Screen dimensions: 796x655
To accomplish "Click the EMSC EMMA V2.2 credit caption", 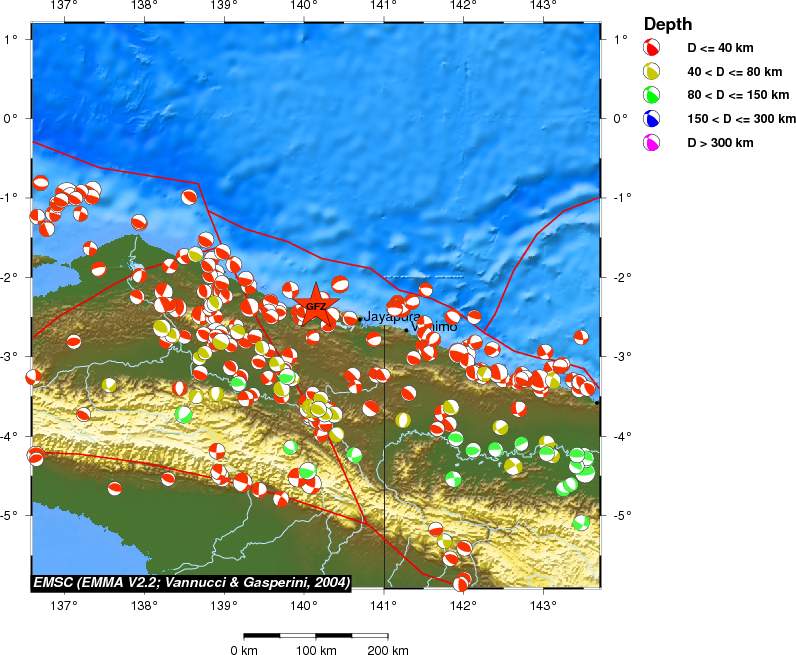I will tap(191, 582).
